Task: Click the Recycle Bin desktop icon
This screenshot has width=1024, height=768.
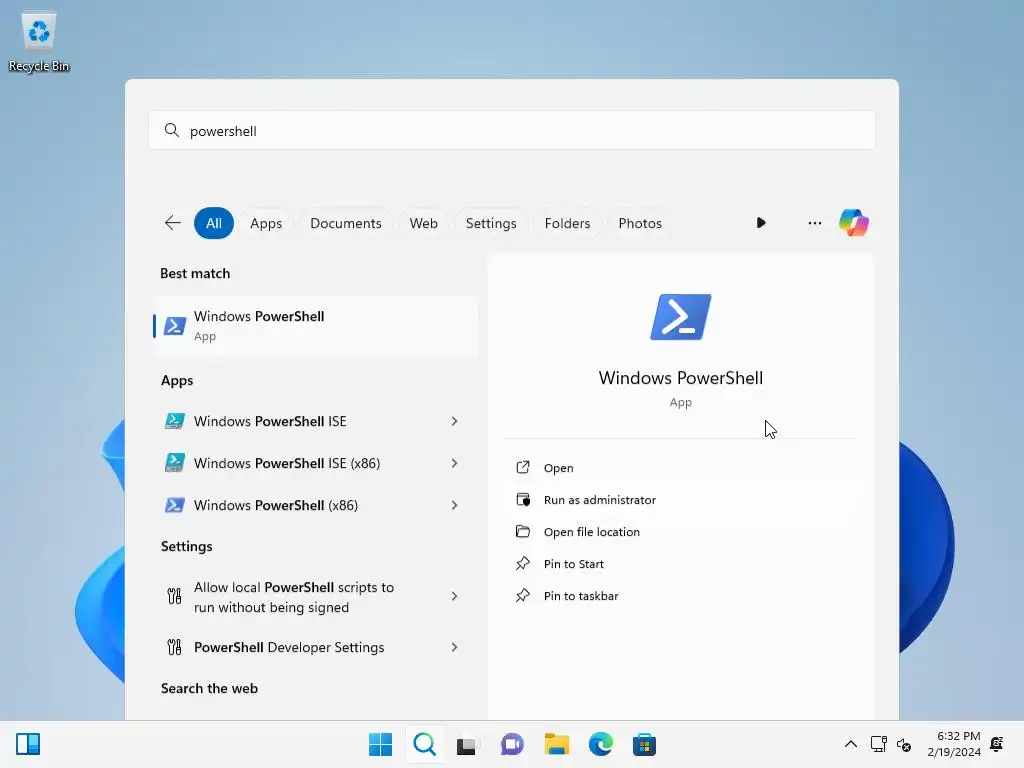Action: tap(39, 42)
